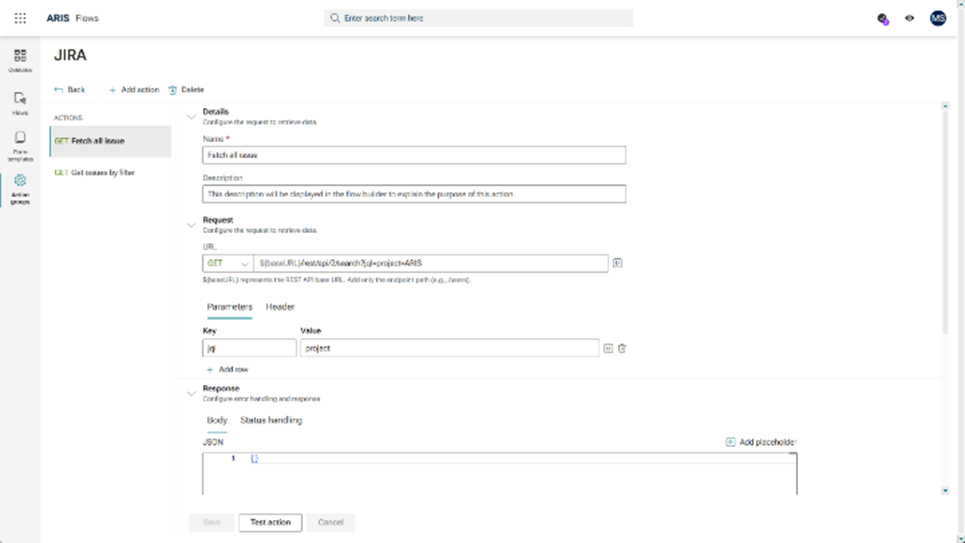965x543 pixels.
Task: Go to Flows in sidebar
Action: (x=20, y=103)
